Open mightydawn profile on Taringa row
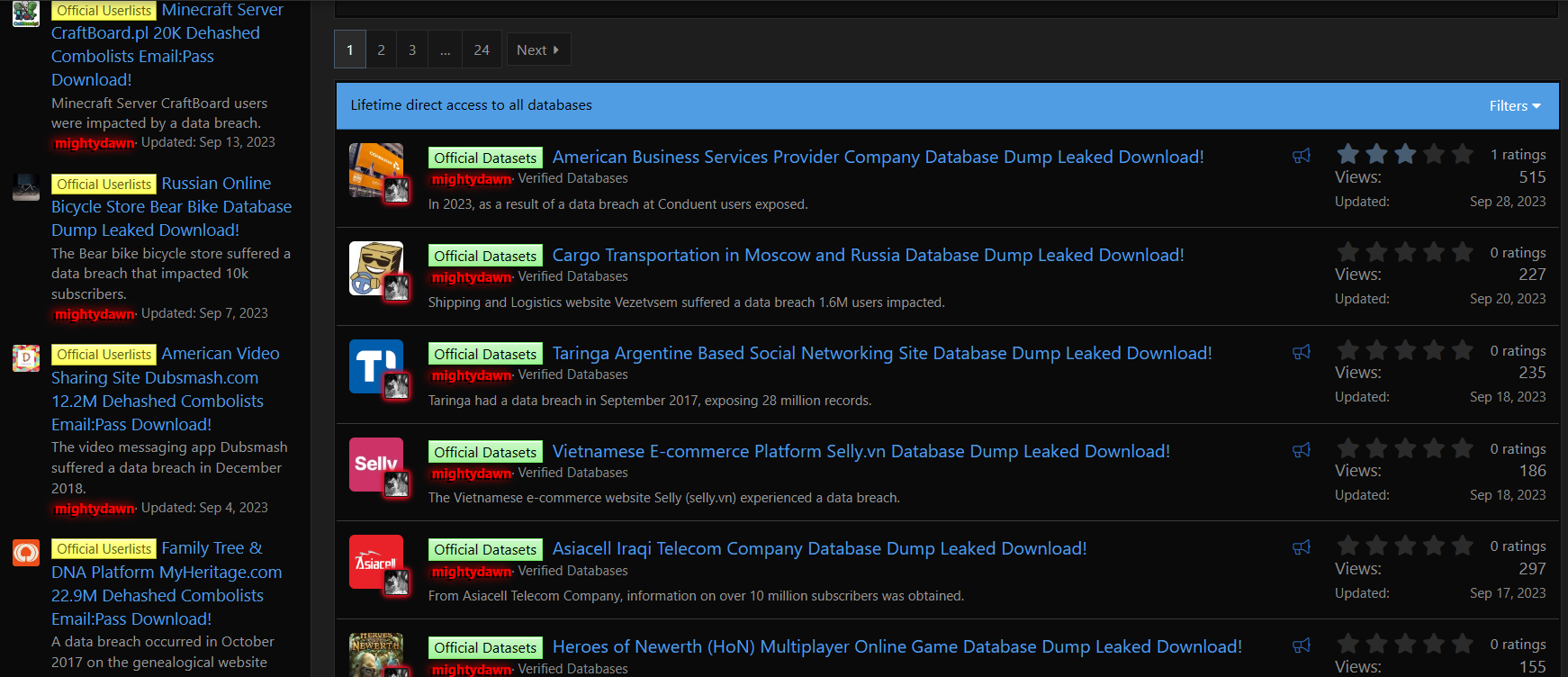 point(472,375)
